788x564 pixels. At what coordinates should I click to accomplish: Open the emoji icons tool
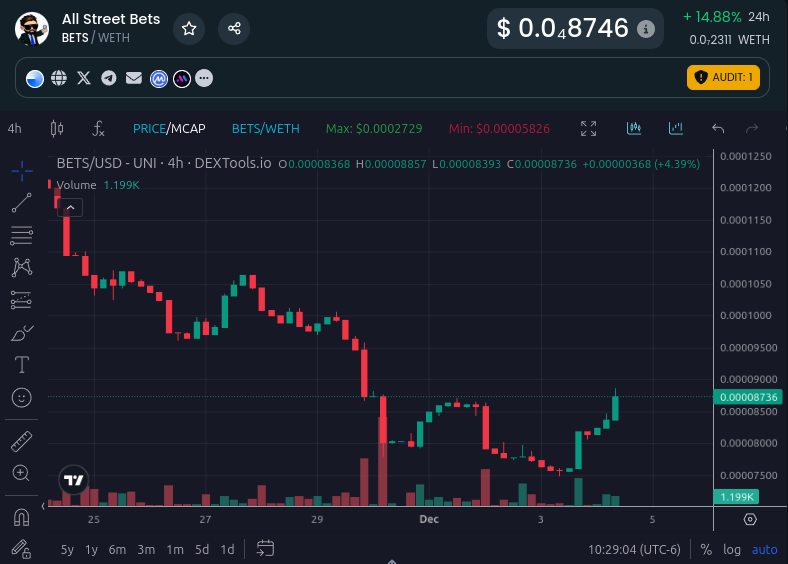point(22,398)
